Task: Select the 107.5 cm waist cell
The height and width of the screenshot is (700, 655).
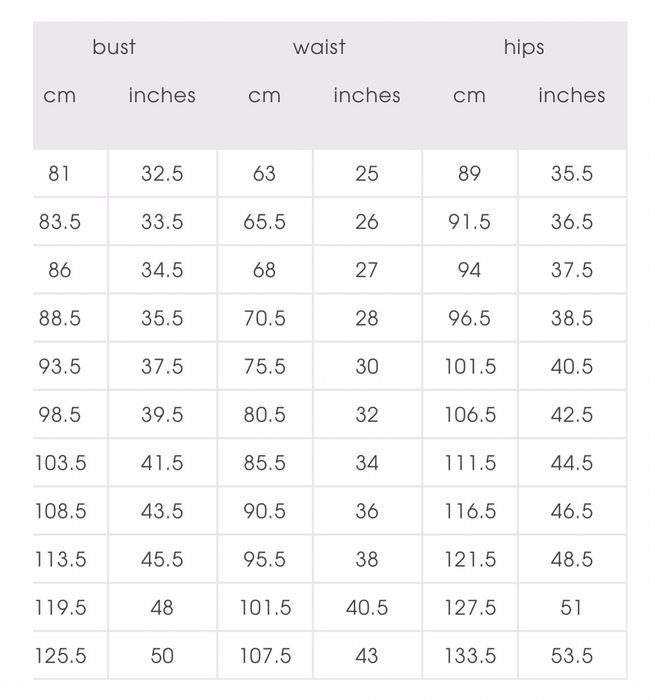Action: click(264, 656)
